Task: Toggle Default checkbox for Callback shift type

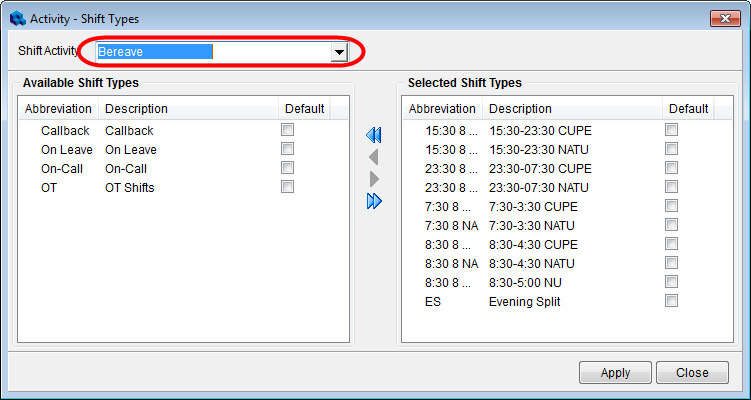Action: [287, 130]
